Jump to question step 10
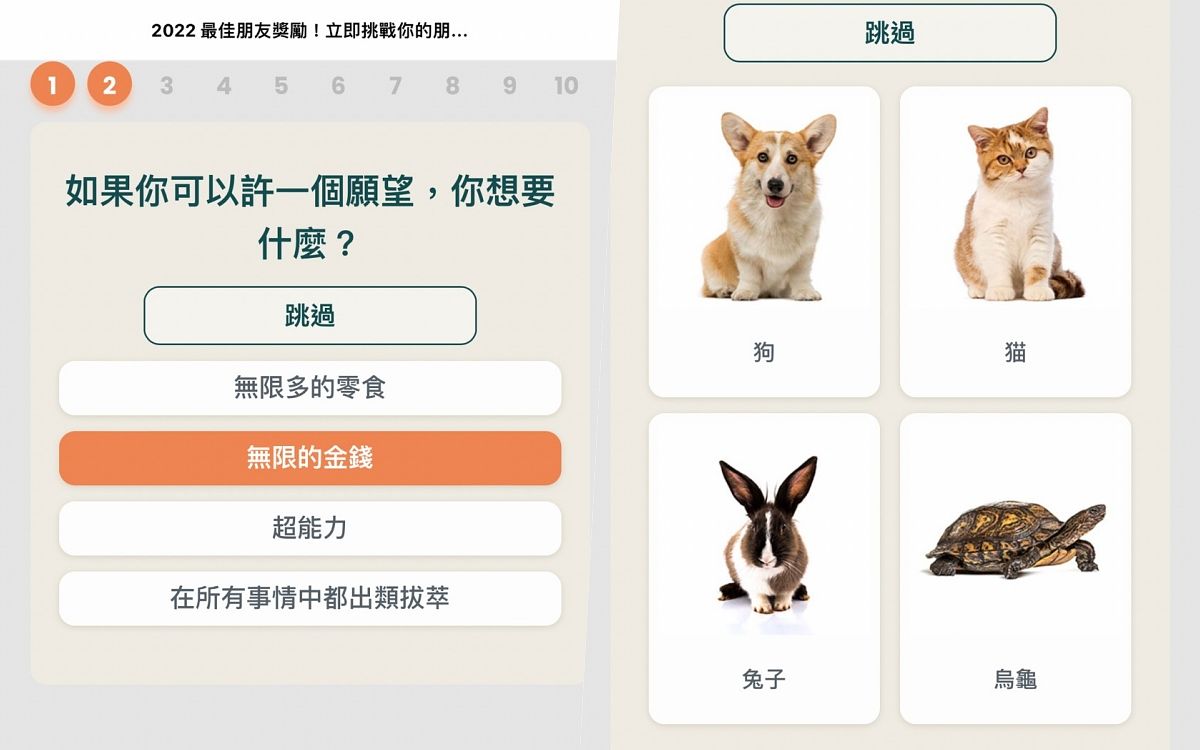Viewport: 1200px width, 750px height. pyautogui.click(x=566, y=86)
